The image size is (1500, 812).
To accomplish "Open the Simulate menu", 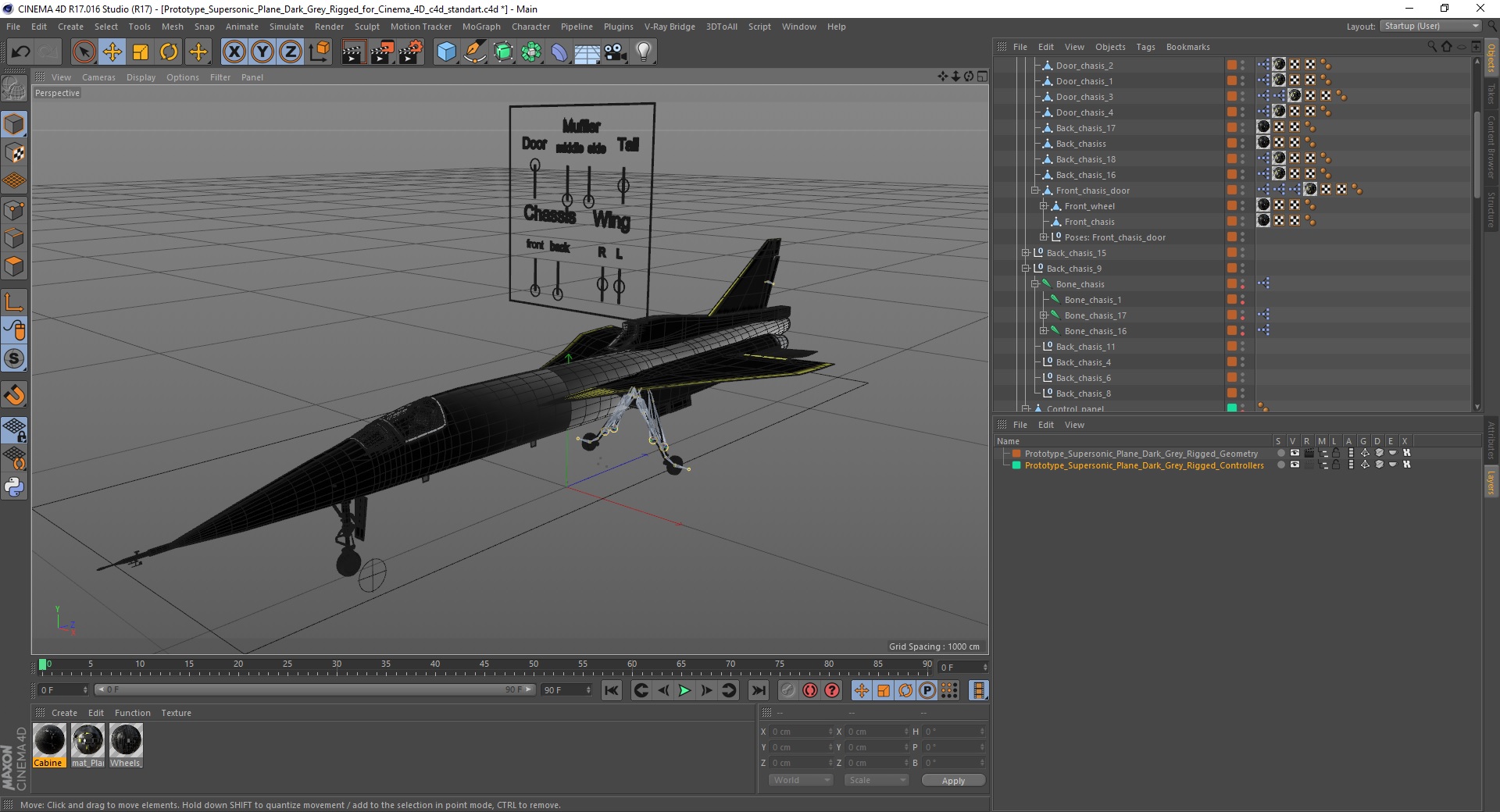I will (x=286, y=27).
